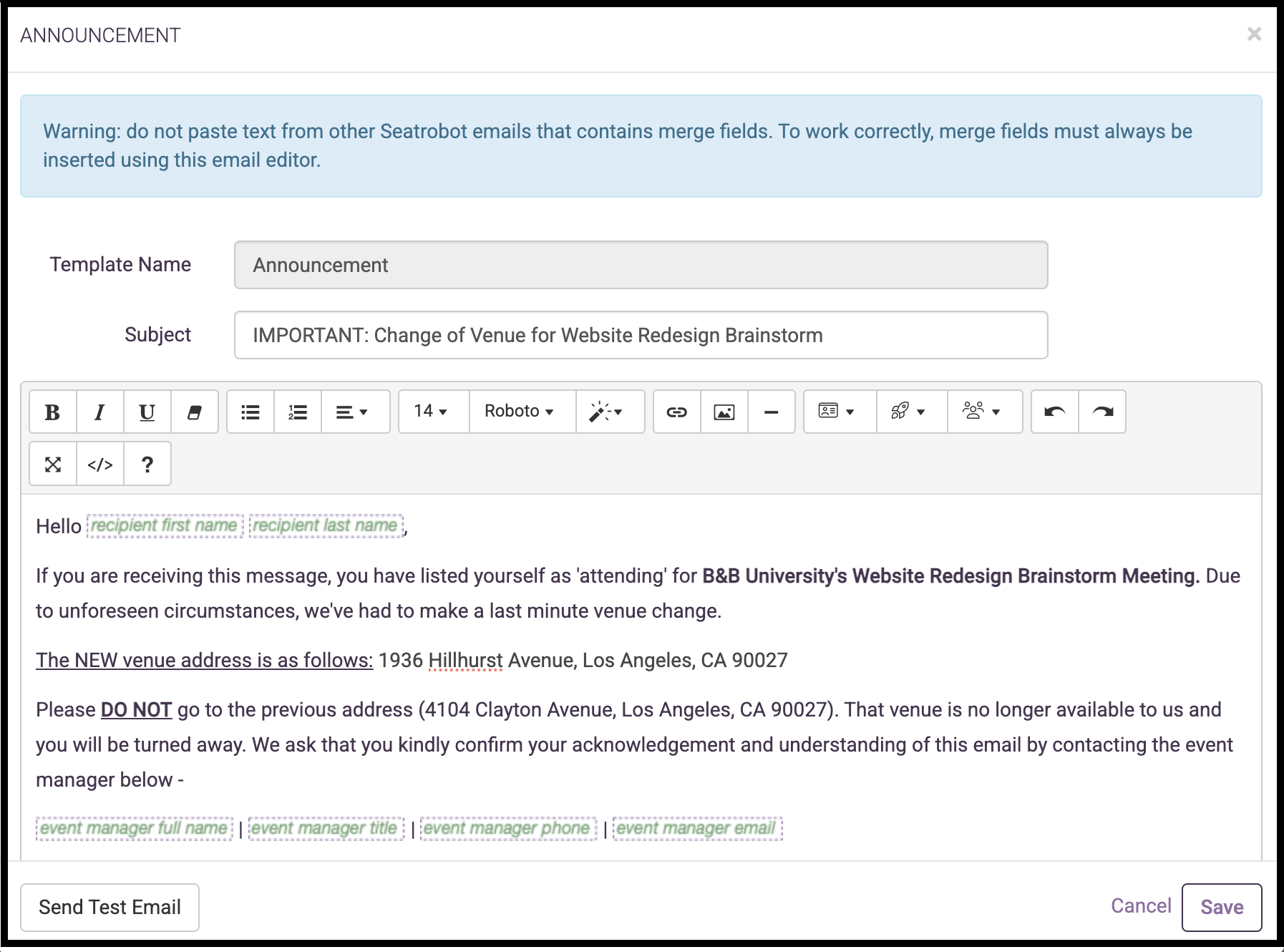This screenshot has width=1284, height=952.
Task: Toggle fullscreen editor mode
Action: [52, 465]
